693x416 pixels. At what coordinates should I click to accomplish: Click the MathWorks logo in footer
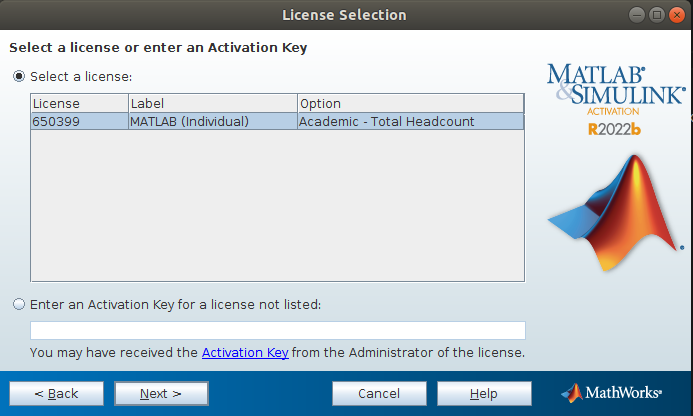click(612, 393)
